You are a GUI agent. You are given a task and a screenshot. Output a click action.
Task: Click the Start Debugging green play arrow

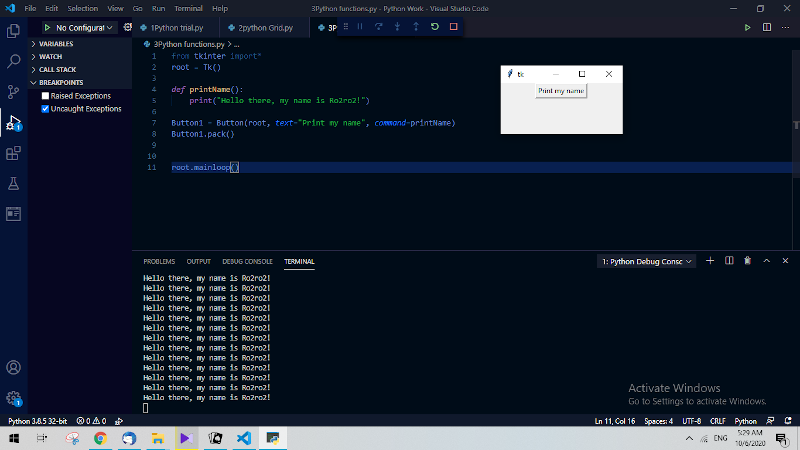pyautogui.click(x=47, y=28)
